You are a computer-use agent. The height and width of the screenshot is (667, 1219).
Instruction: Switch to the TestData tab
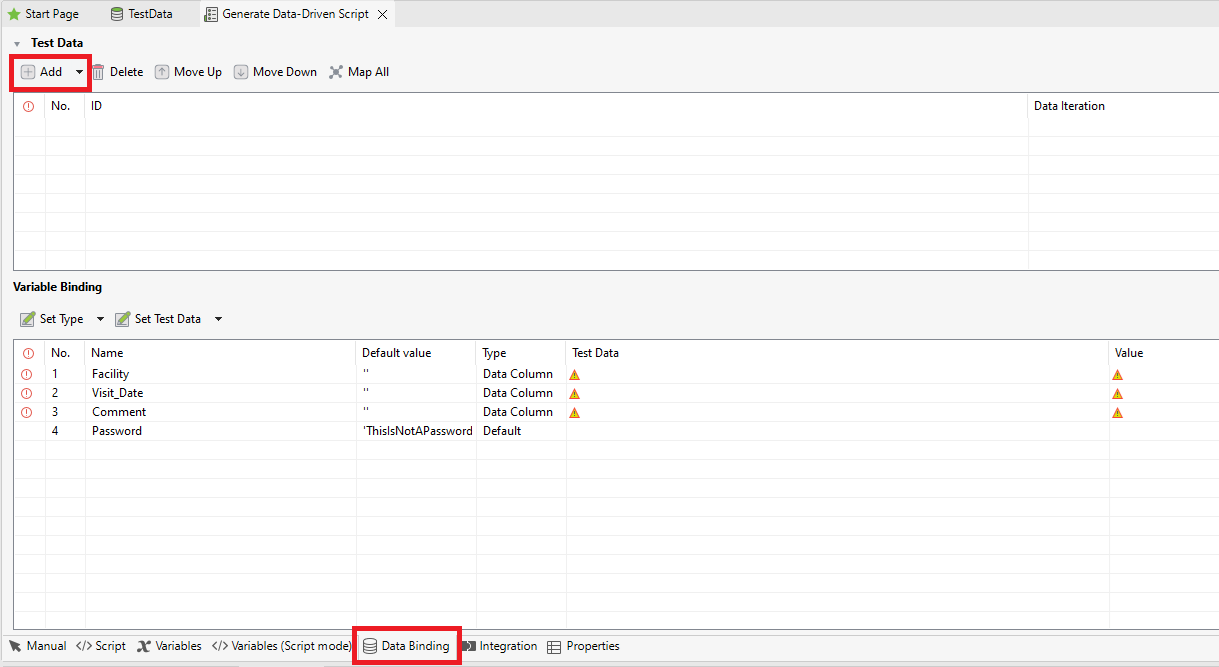(x=141, y=14)
